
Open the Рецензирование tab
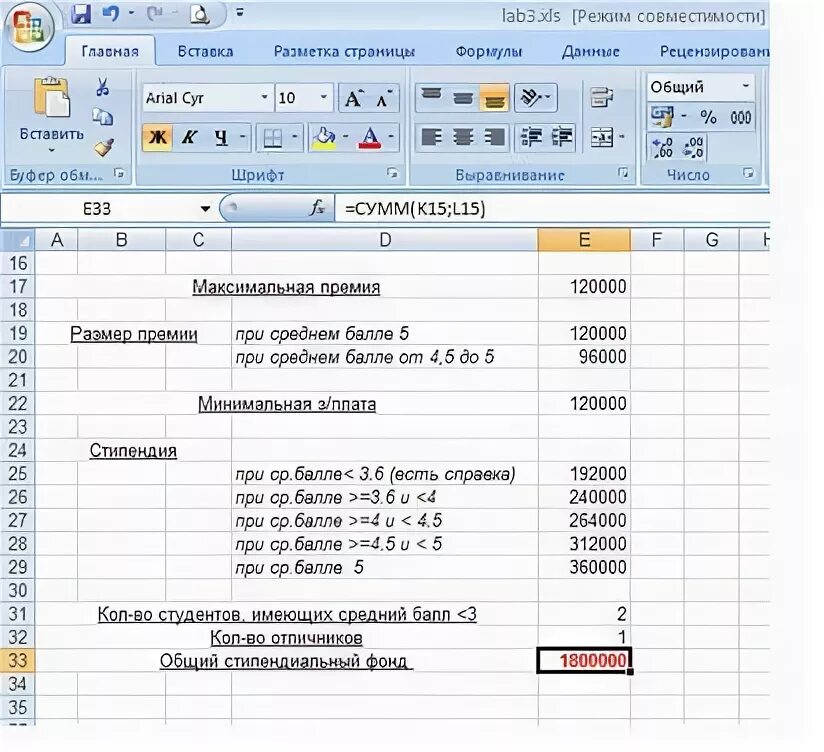click(714, 51)
